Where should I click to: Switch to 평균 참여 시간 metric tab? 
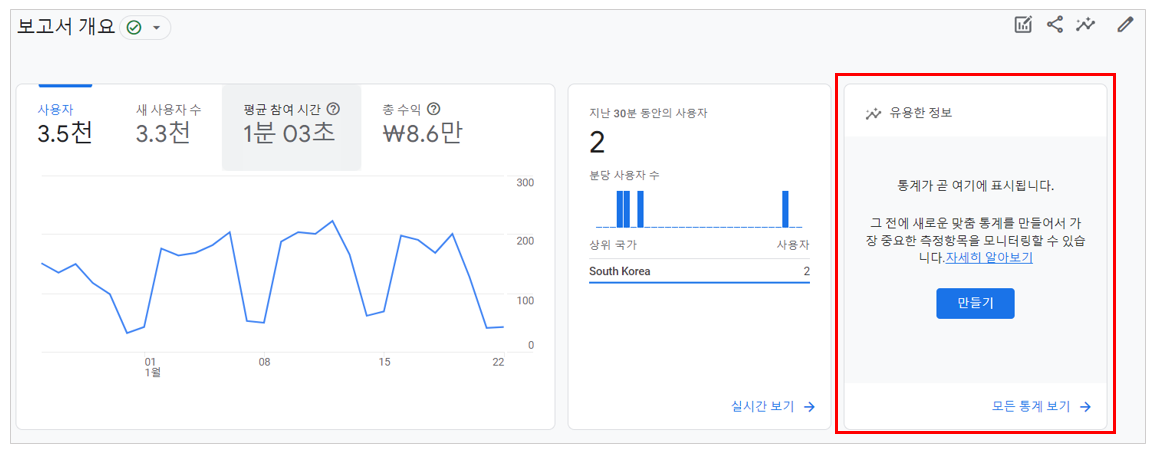click(x=291, y=127)
